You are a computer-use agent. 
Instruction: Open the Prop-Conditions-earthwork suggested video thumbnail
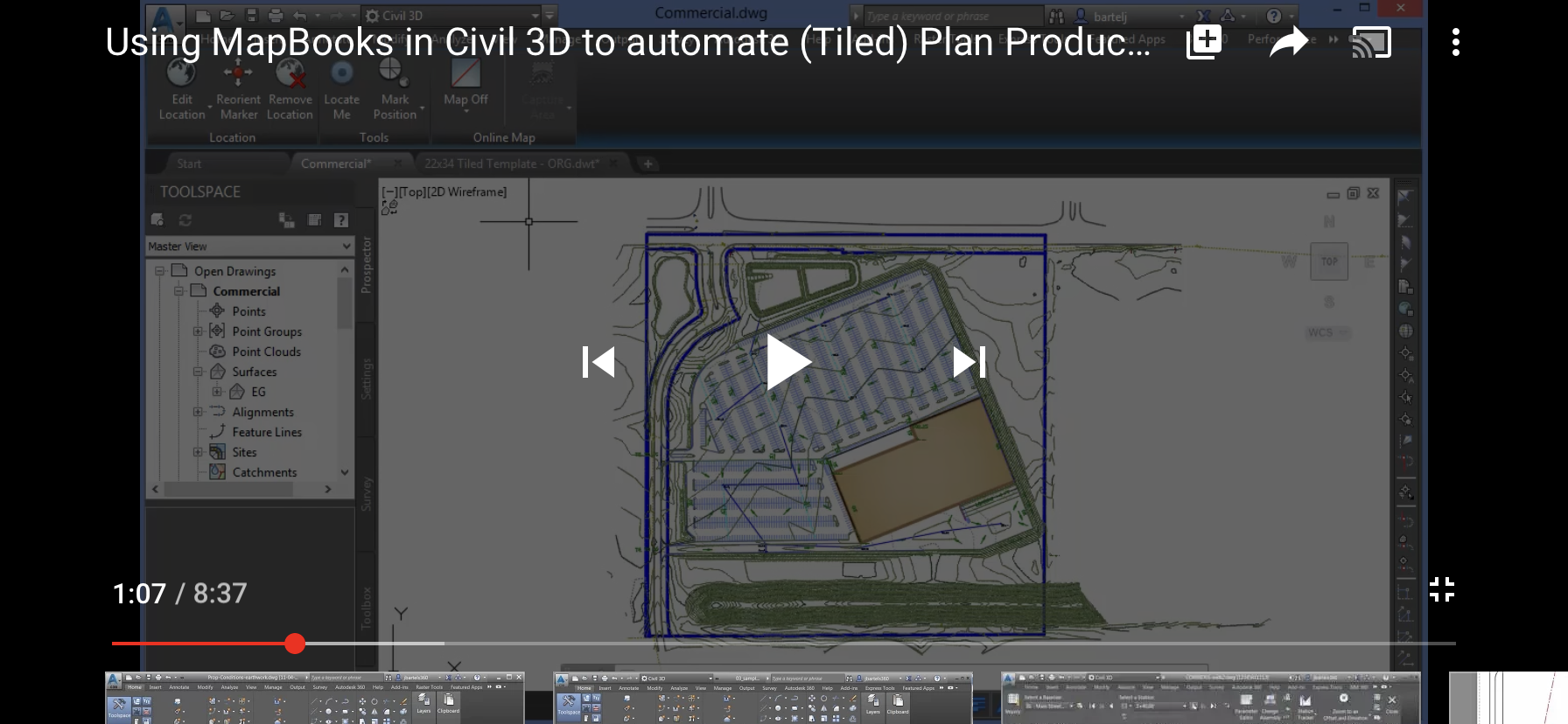(315, 698)
